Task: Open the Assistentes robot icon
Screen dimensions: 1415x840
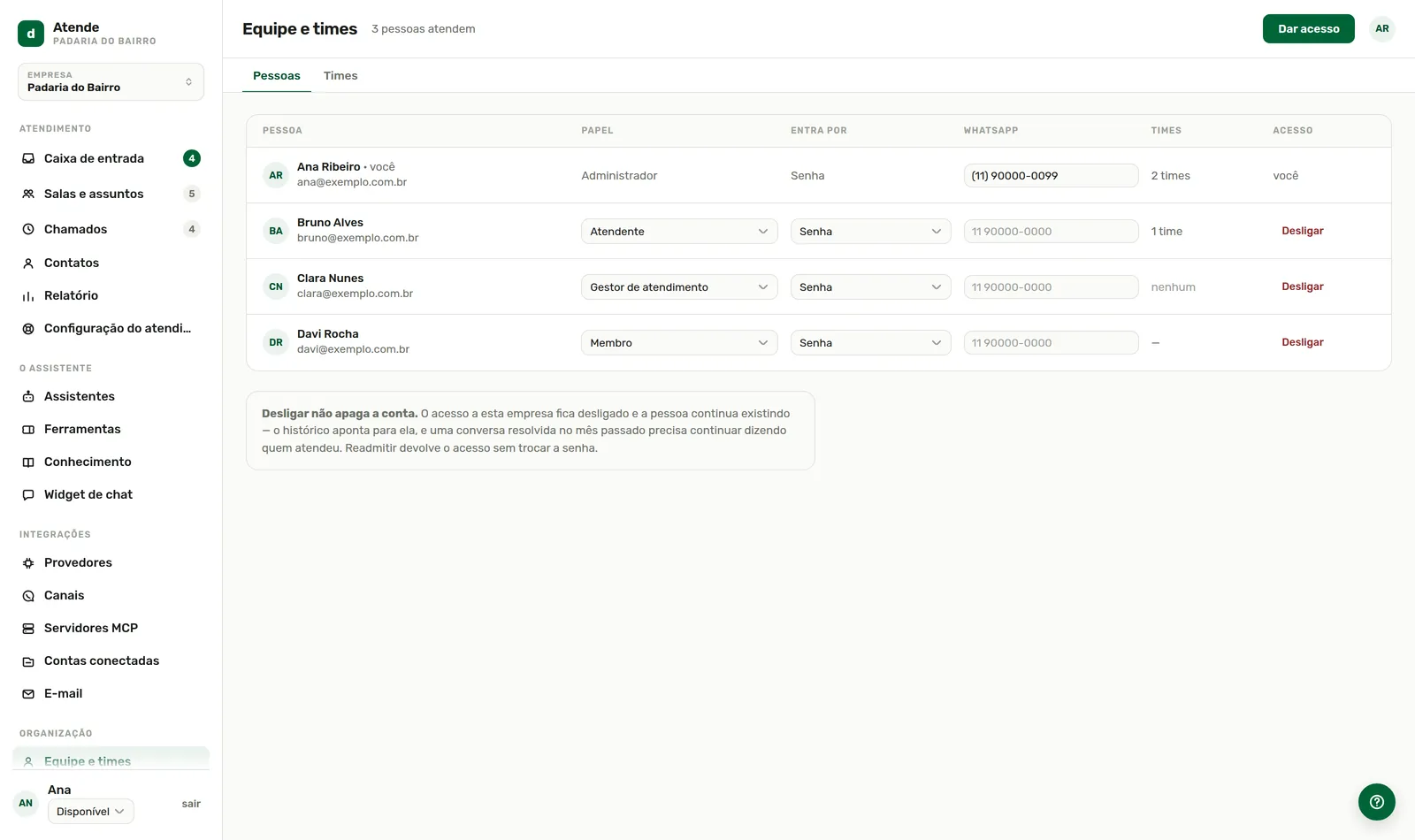Action: click(28, 396)
